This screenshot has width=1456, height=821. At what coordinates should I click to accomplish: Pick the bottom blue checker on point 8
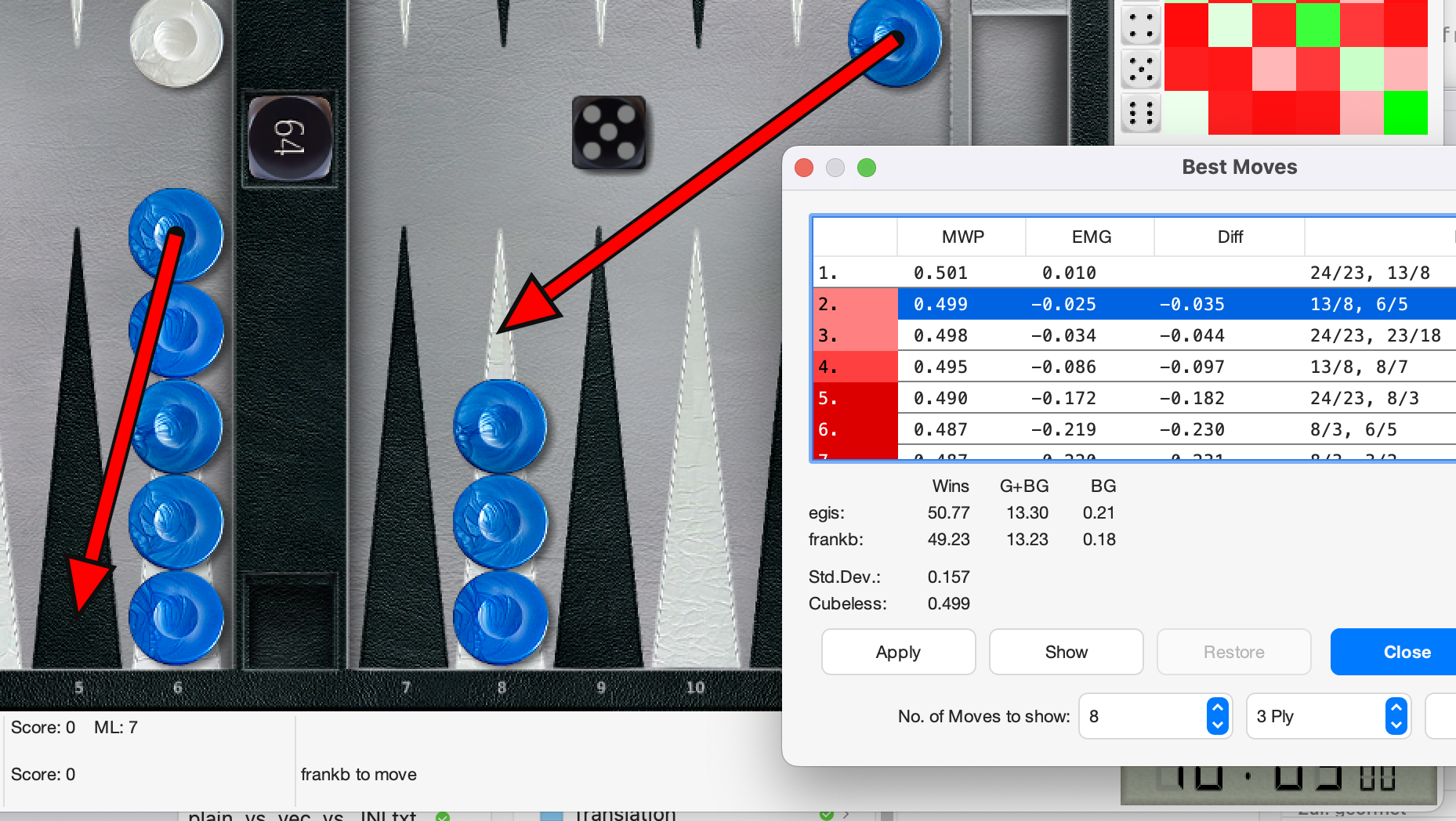pos(501,617)
